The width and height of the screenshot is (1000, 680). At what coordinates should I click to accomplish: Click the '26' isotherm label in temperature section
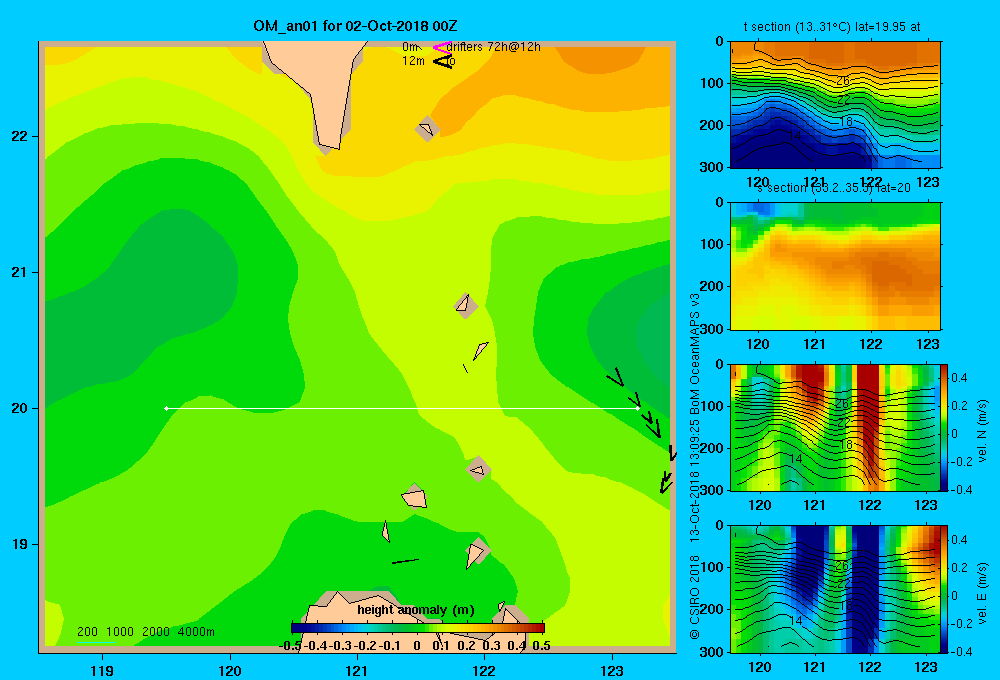point(842,81)
